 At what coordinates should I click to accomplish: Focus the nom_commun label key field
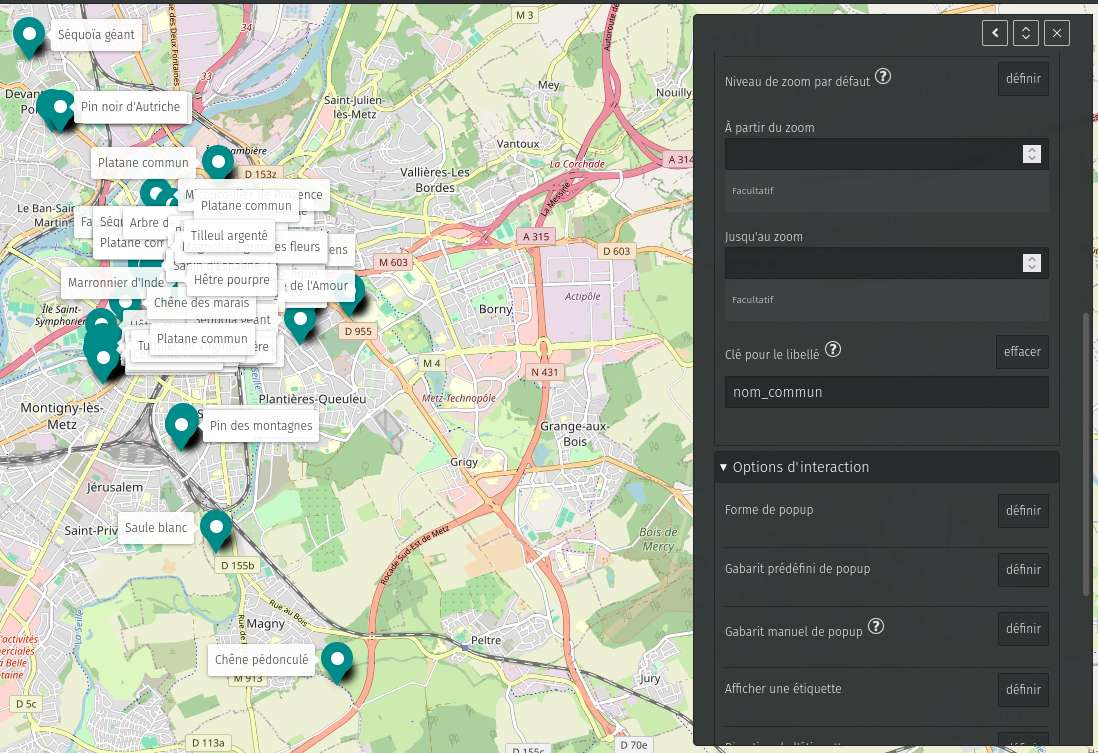point(885,392)
